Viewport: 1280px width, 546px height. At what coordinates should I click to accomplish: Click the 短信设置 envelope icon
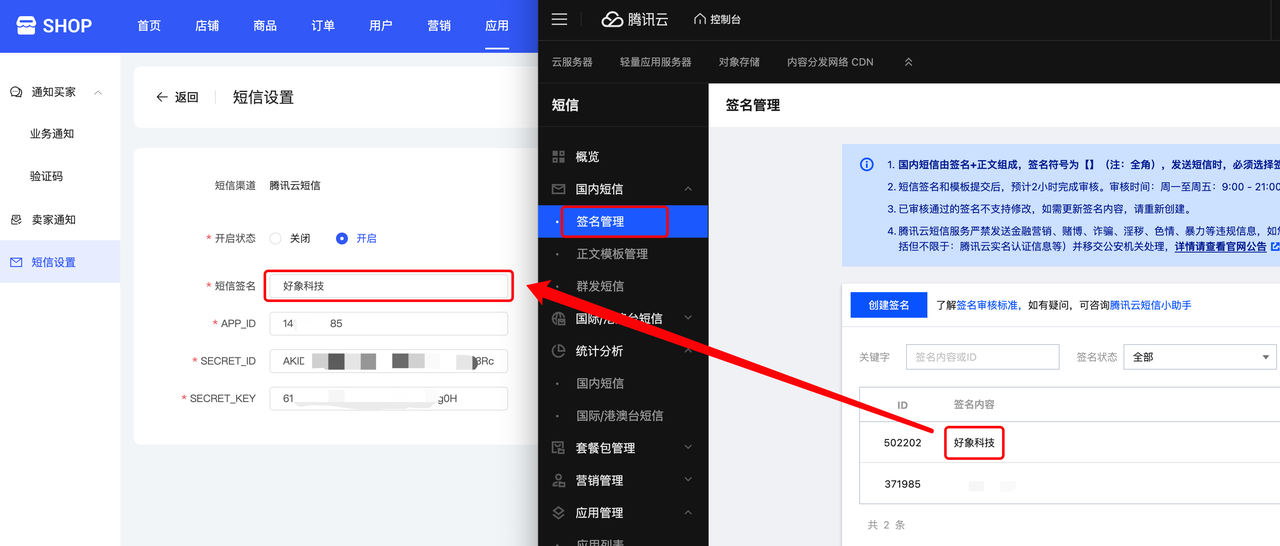click(16, 262)
